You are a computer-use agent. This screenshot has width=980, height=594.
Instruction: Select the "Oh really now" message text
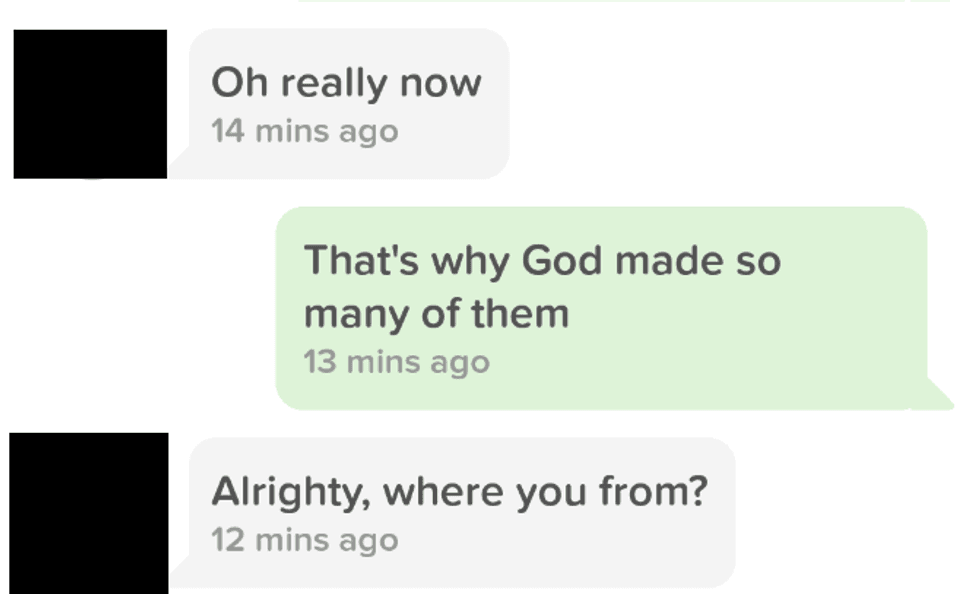[346, 83]
